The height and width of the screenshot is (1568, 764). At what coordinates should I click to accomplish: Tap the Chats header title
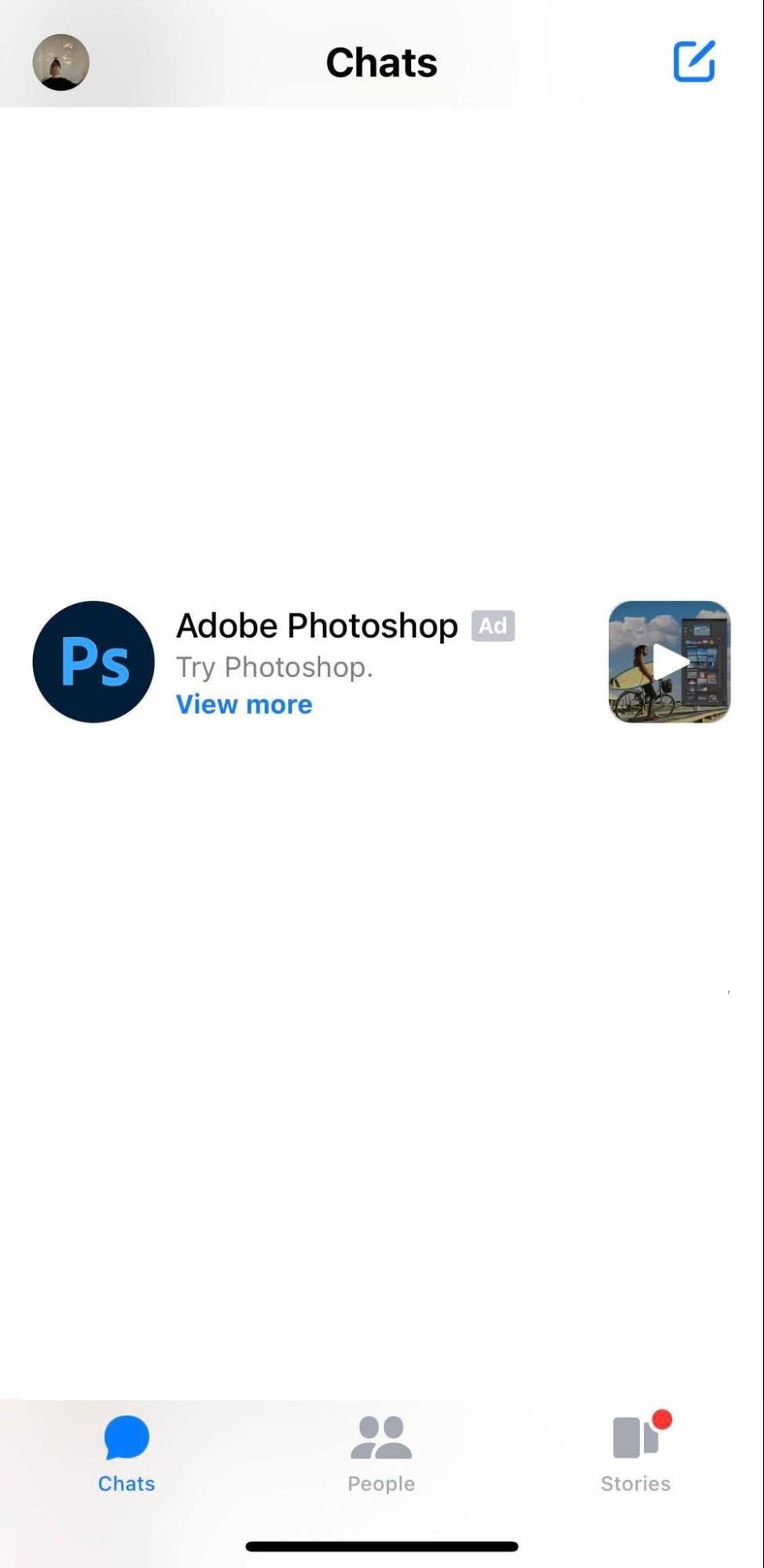pyautogui.click(x=381, y=63)
